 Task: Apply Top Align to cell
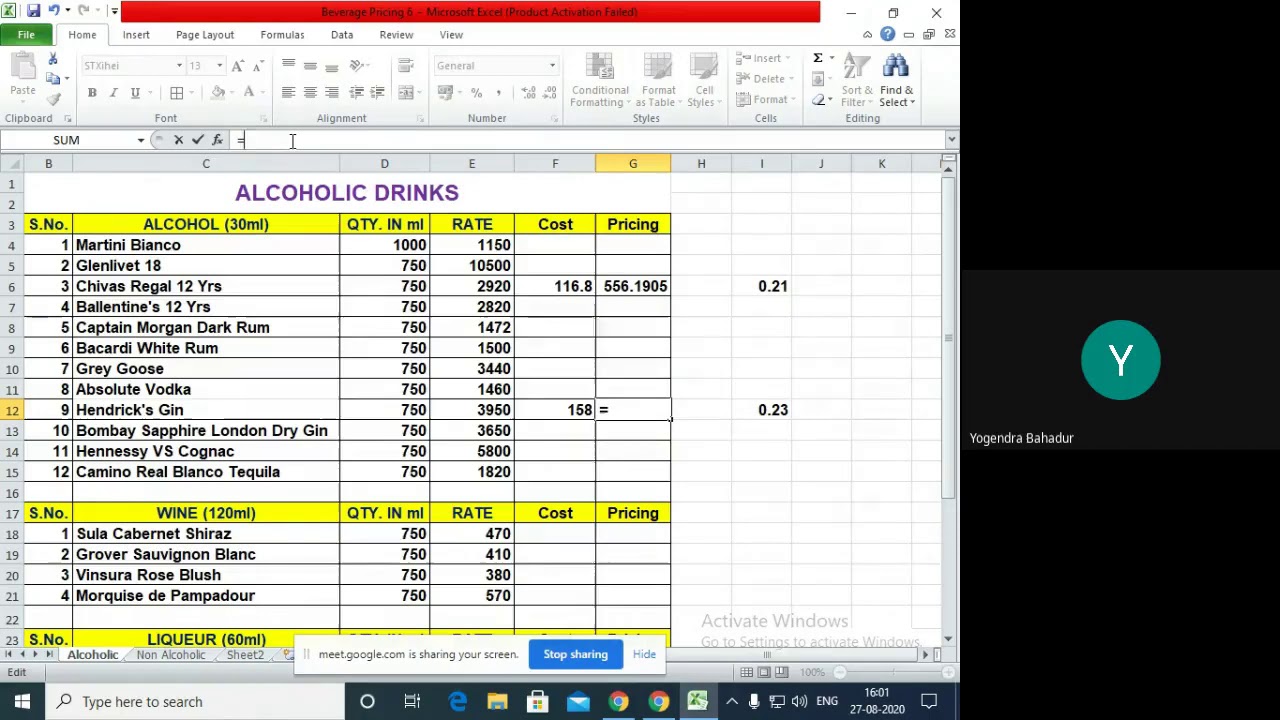coord(288,66)
